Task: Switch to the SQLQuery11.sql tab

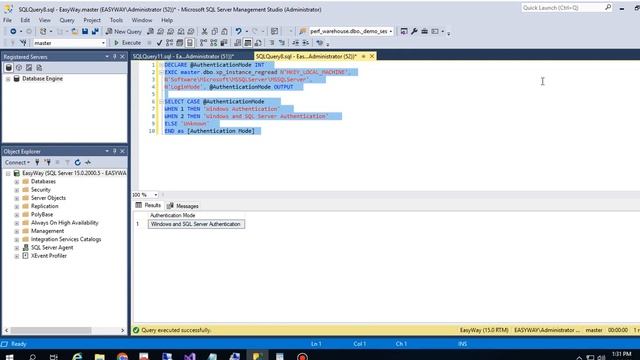Action: point(183,56)
